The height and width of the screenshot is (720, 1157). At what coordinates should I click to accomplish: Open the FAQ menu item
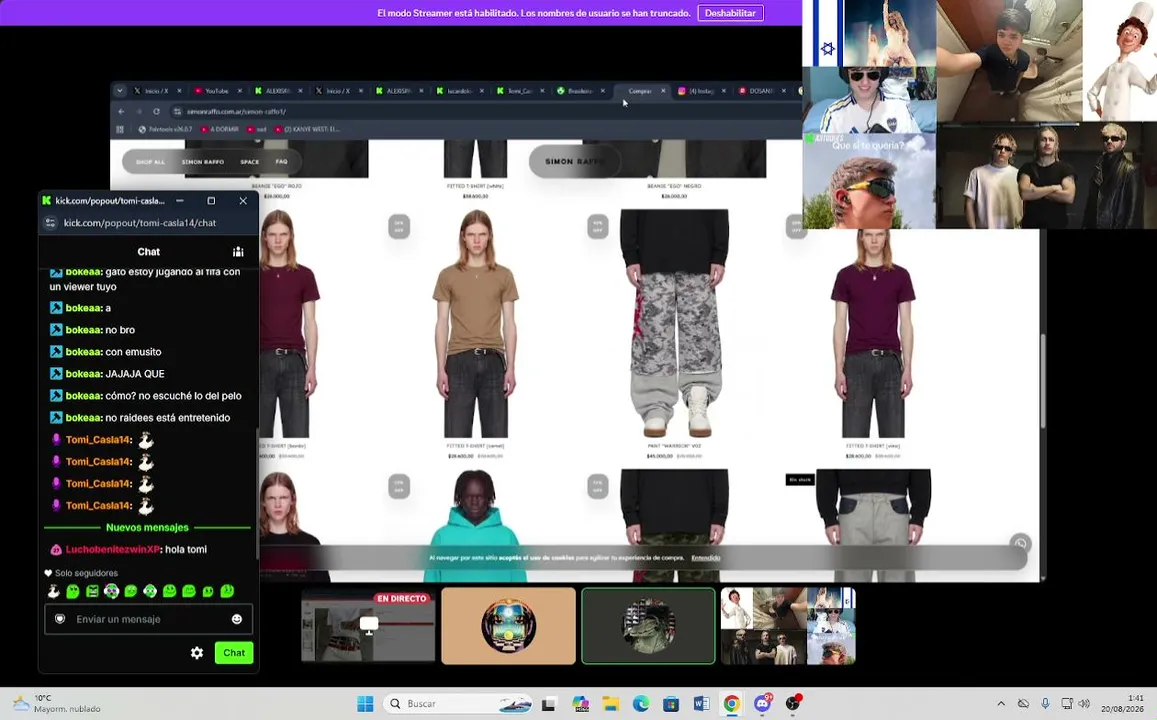tap(281, 162)
